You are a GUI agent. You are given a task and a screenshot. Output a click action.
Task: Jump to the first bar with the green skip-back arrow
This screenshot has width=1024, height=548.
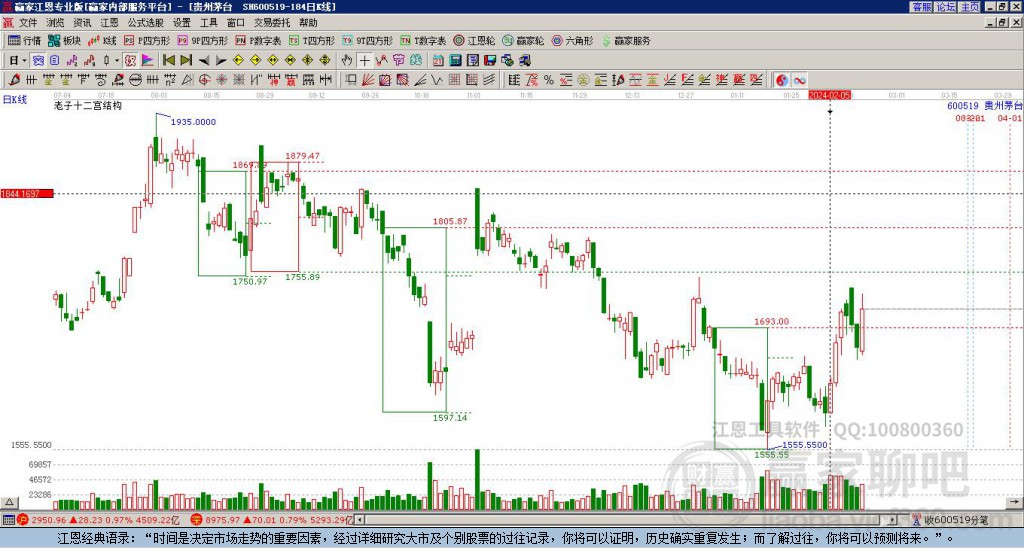tap(168, 60)
